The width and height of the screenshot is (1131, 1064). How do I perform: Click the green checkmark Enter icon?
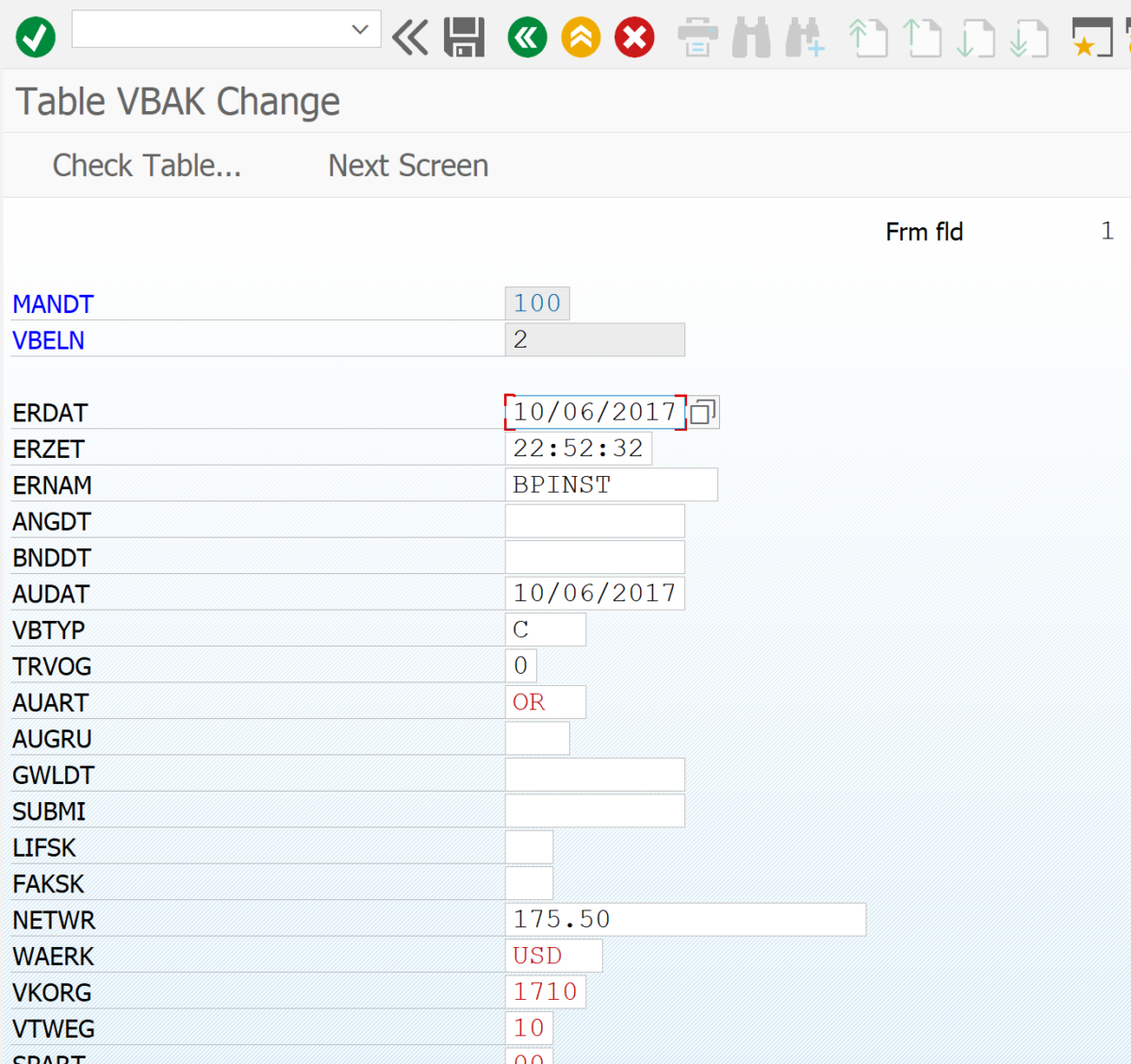pos(36,38)
